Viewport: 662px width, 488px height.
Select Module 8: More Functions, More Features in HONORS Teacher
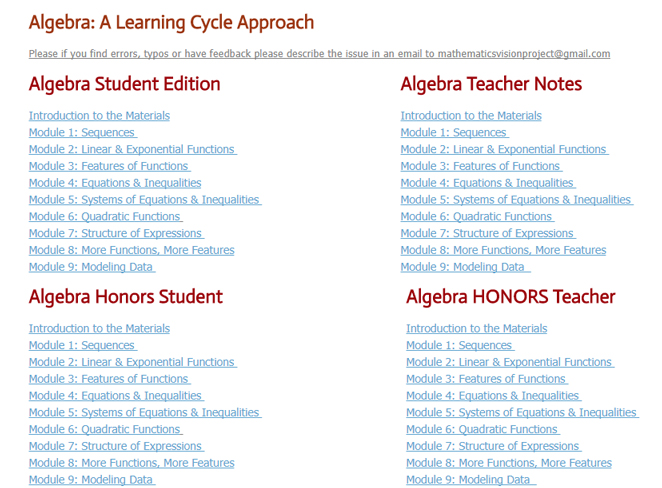508,463
